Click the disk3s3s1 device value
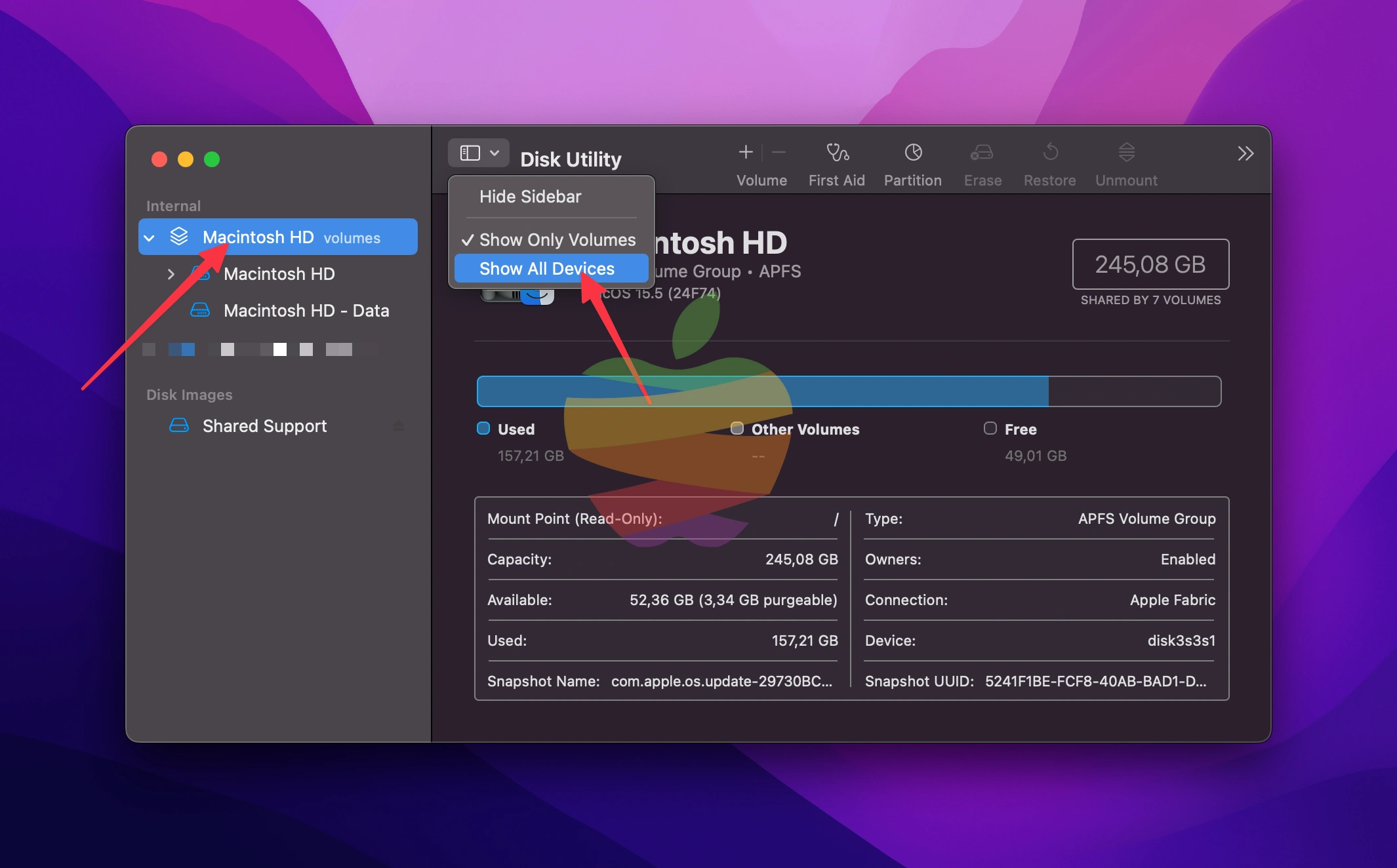Screen dimensions: 1397x868 point(1181,641)
